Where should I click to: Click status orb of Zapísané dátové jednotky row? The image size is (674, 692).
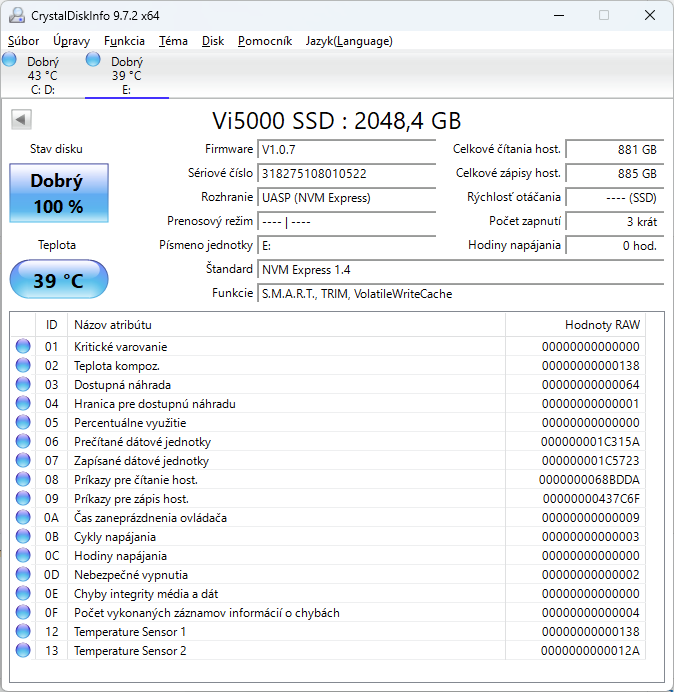click(x=23, y=460)
